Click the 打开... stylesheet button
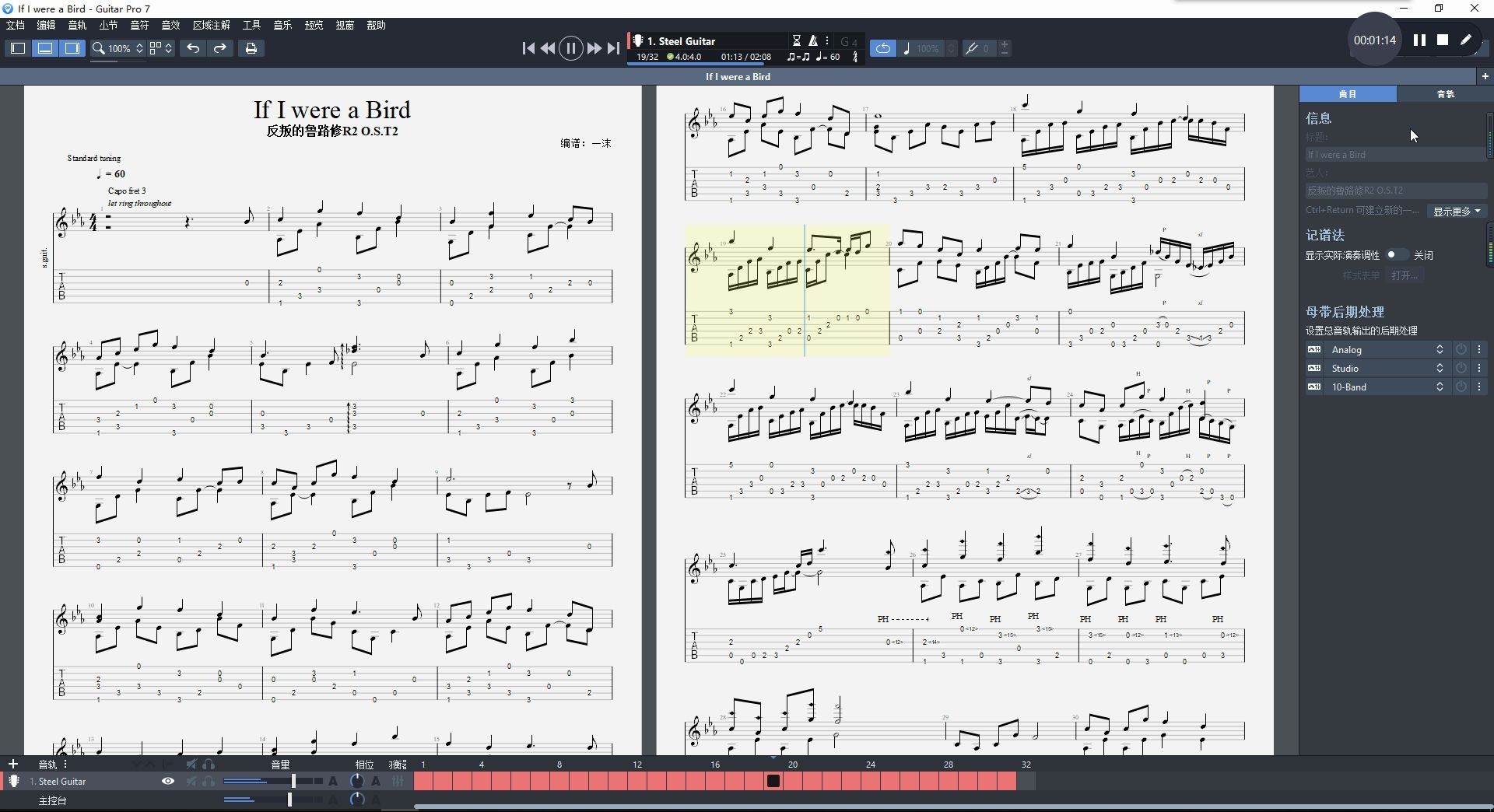Viewport: 1494px width, 812px height. [x=1405, y=275]
